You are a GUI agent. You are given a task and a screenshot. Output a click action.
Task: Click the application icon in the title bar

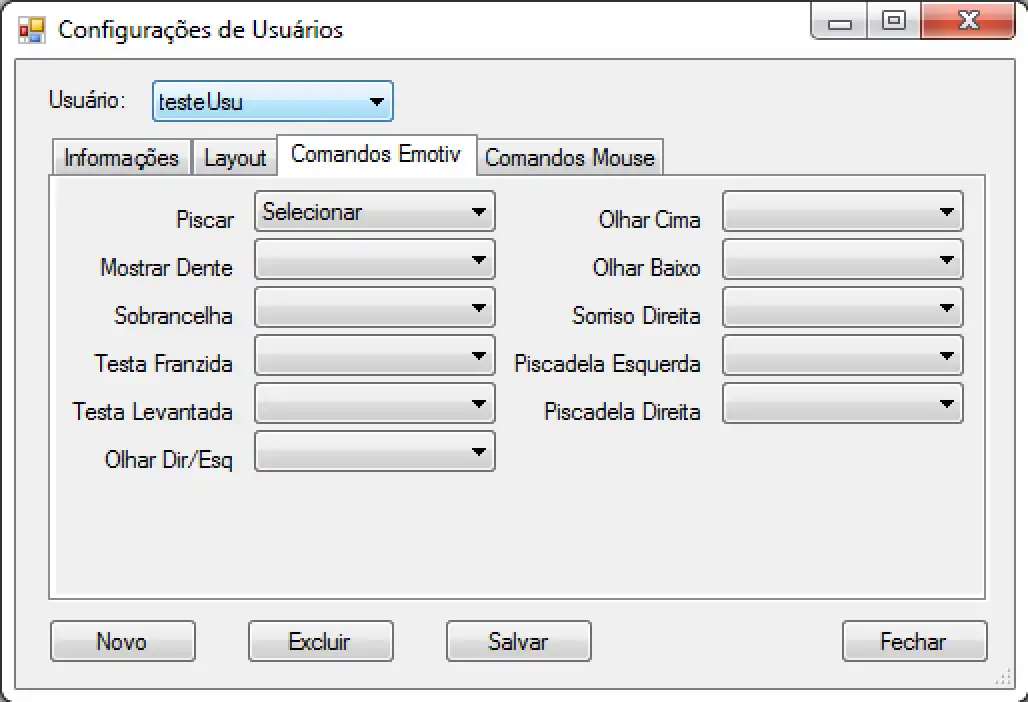click(31, 29)
